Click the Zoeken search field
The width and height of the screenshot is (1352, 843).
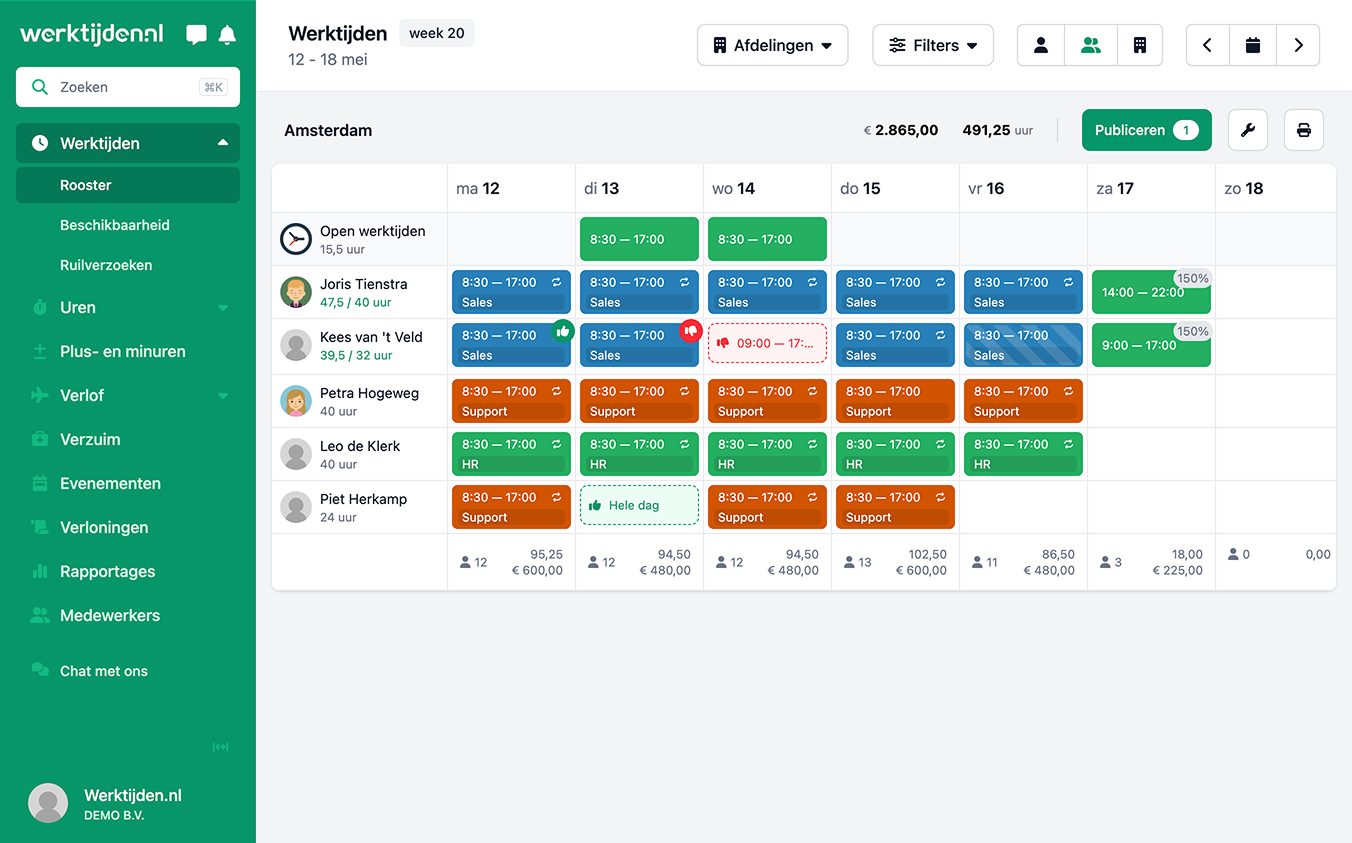128,87
